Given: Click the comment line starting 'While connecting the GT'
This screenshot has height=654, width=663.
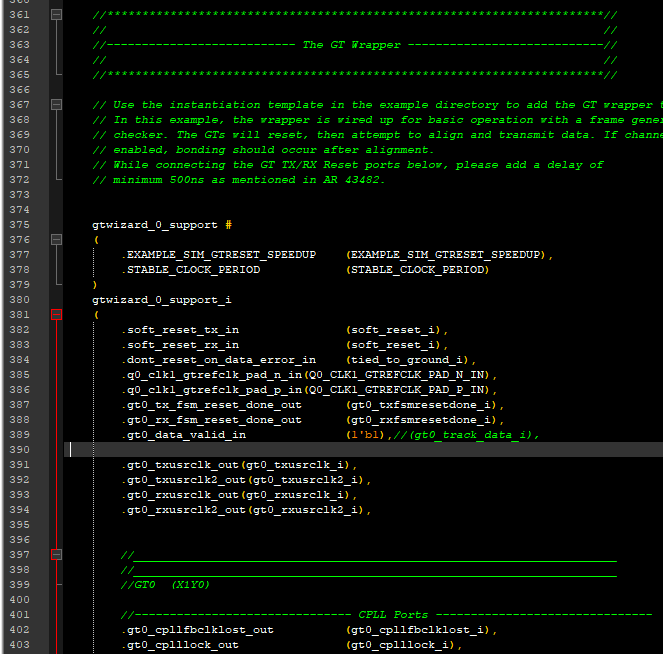Looking at the screenshot, I should point(348,165).
